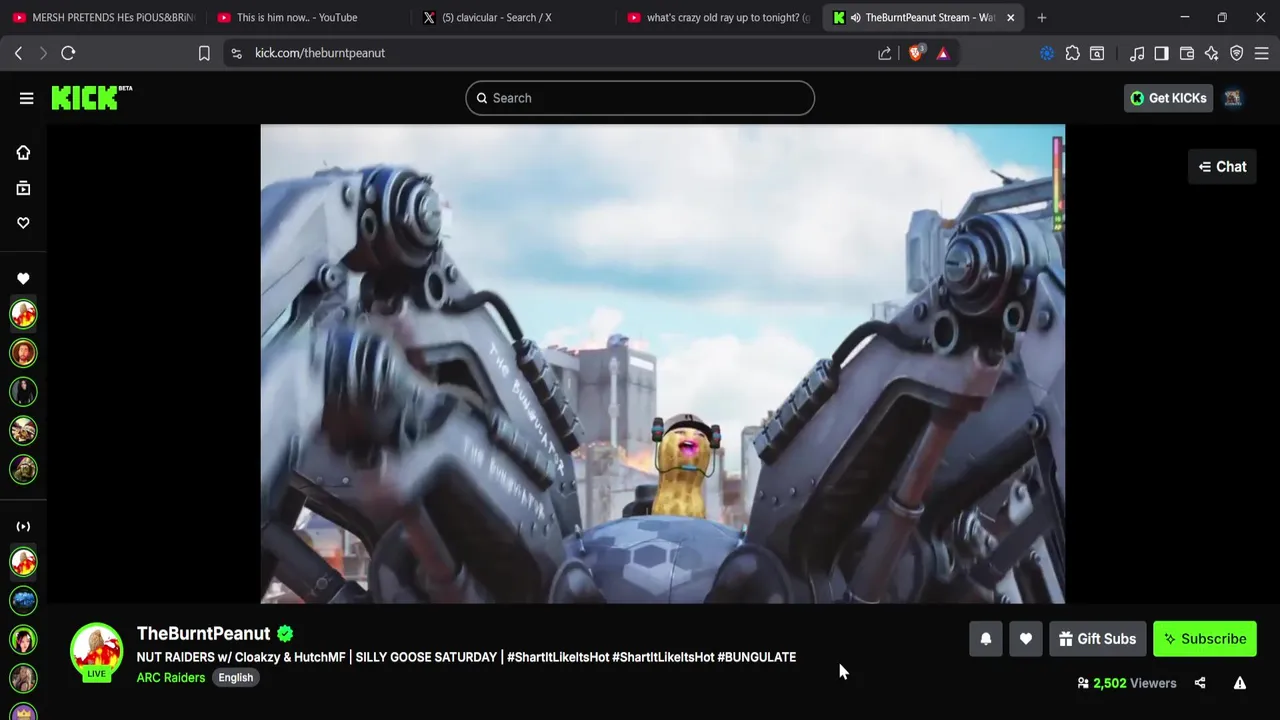Close the TheBurntPeanut Stream tab
1280x720 pixels.
1010,17
